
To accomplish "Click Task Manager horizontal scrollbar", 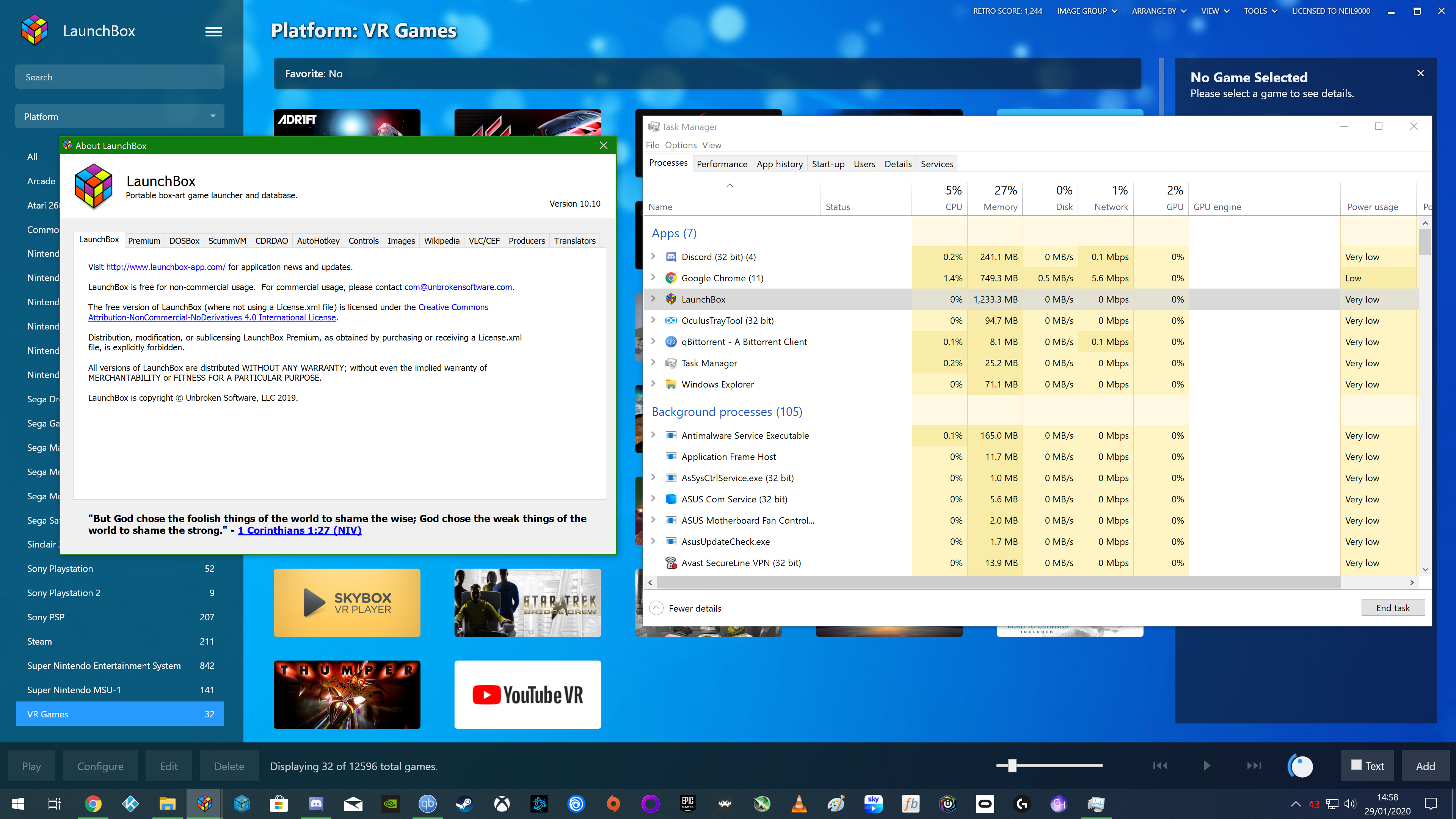I will pos(998,582).
